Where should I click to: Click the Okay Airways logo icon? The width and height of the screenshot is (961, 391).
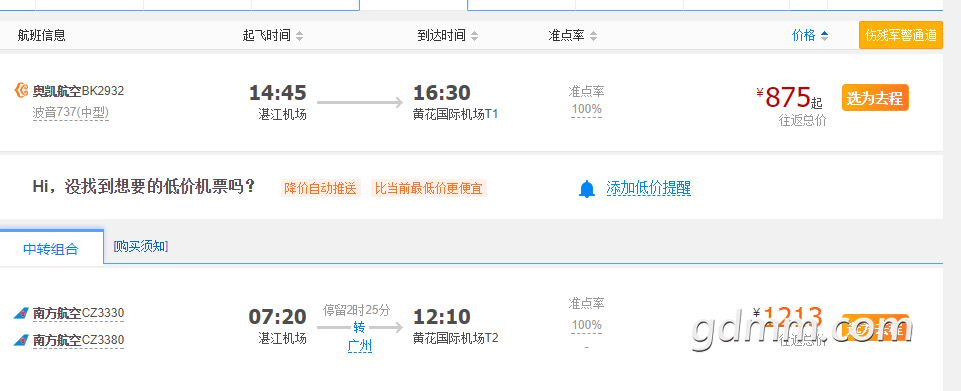point(21,91)
